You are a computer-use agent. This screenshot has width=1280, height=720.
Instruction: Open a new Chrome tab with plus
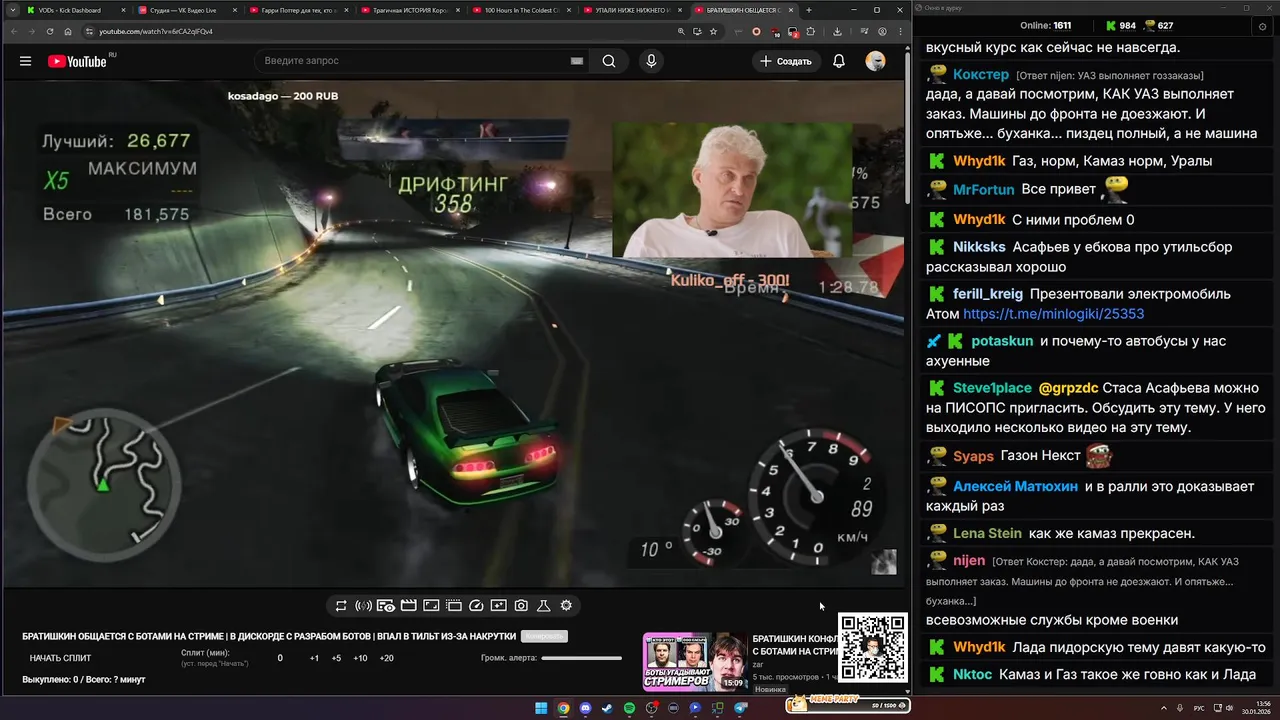[808, 10]
